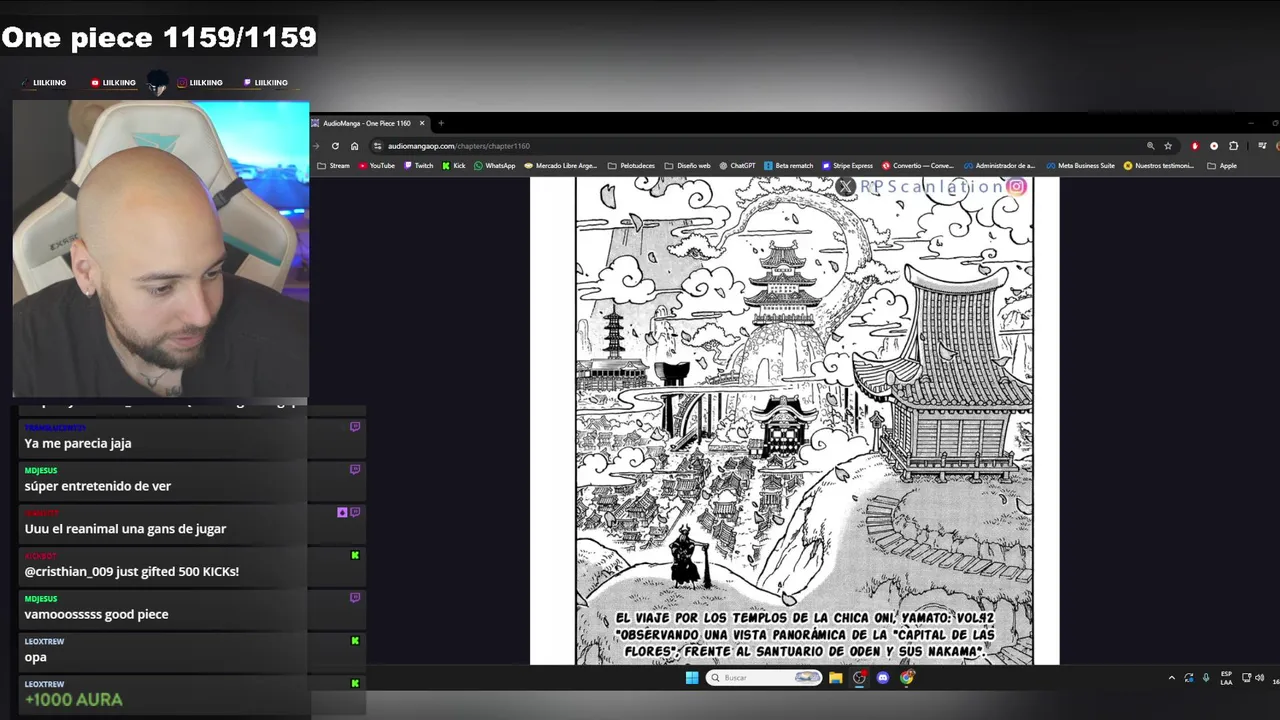This screenshot has width=1280, height=720.
Task: Click the white circular extension icon
Action: [1214, 146]
